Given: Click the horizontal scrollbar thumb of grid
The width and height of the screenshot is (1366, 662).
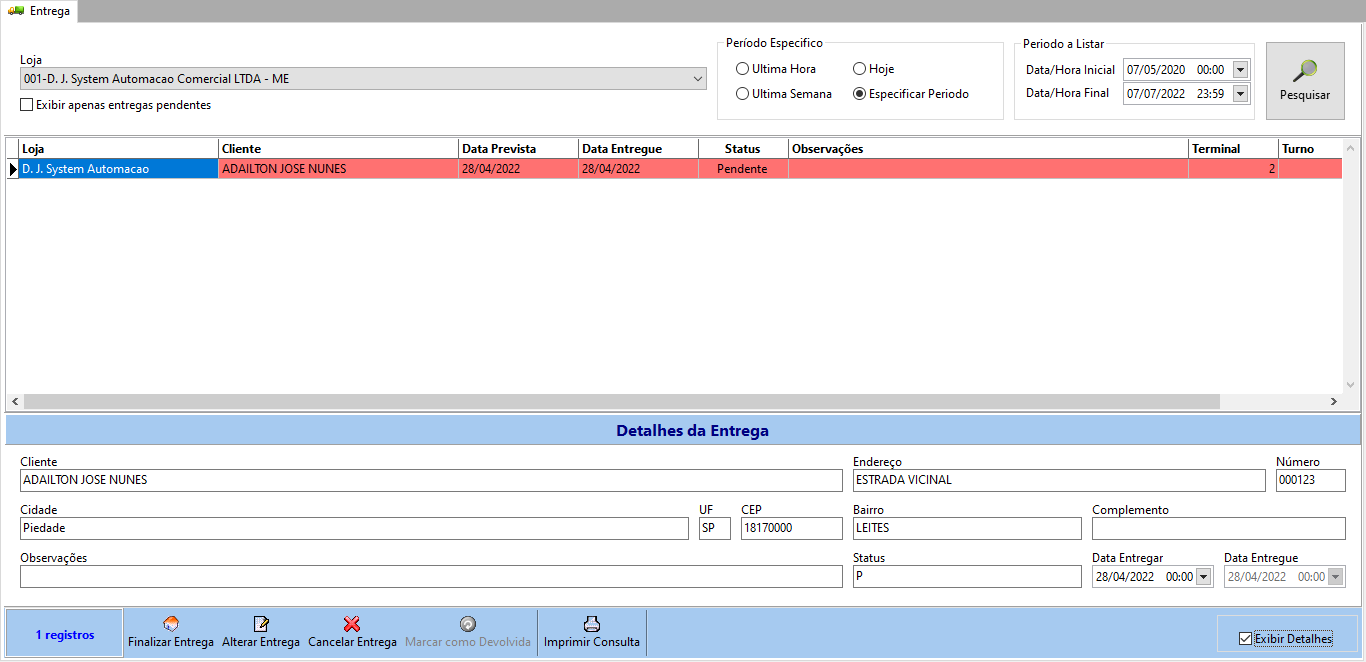Looking at the screenshot, I should (621, 401).
